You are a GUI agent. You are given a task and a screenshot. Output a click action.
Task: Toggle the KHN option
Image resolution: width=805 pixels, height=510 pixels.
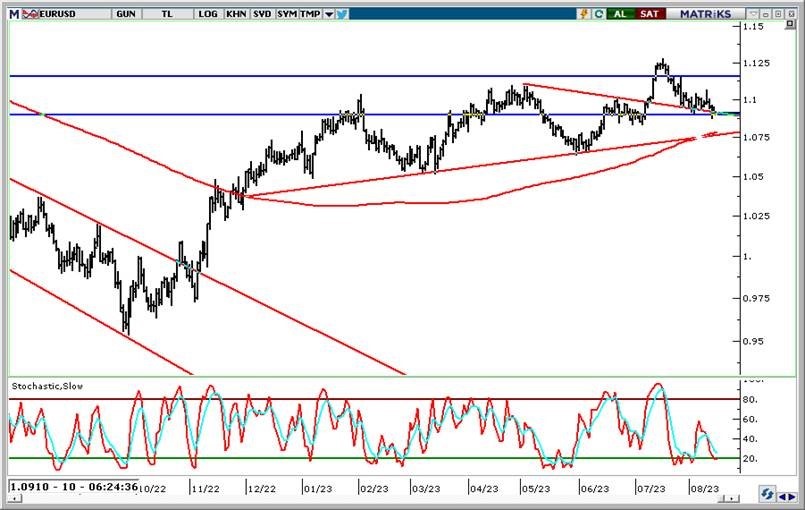(x=235, y=14)
